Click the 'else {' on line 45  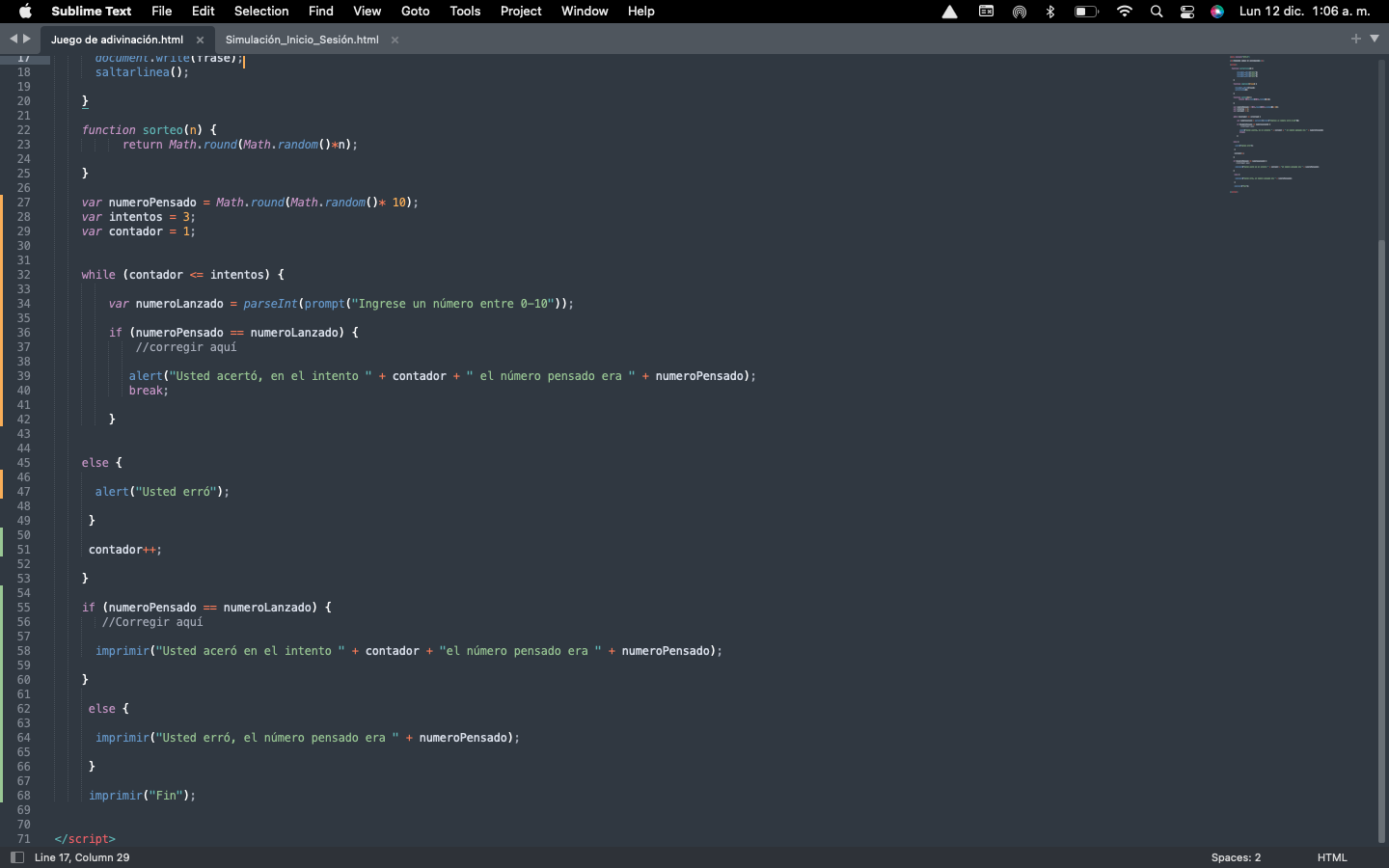(101, 463)
